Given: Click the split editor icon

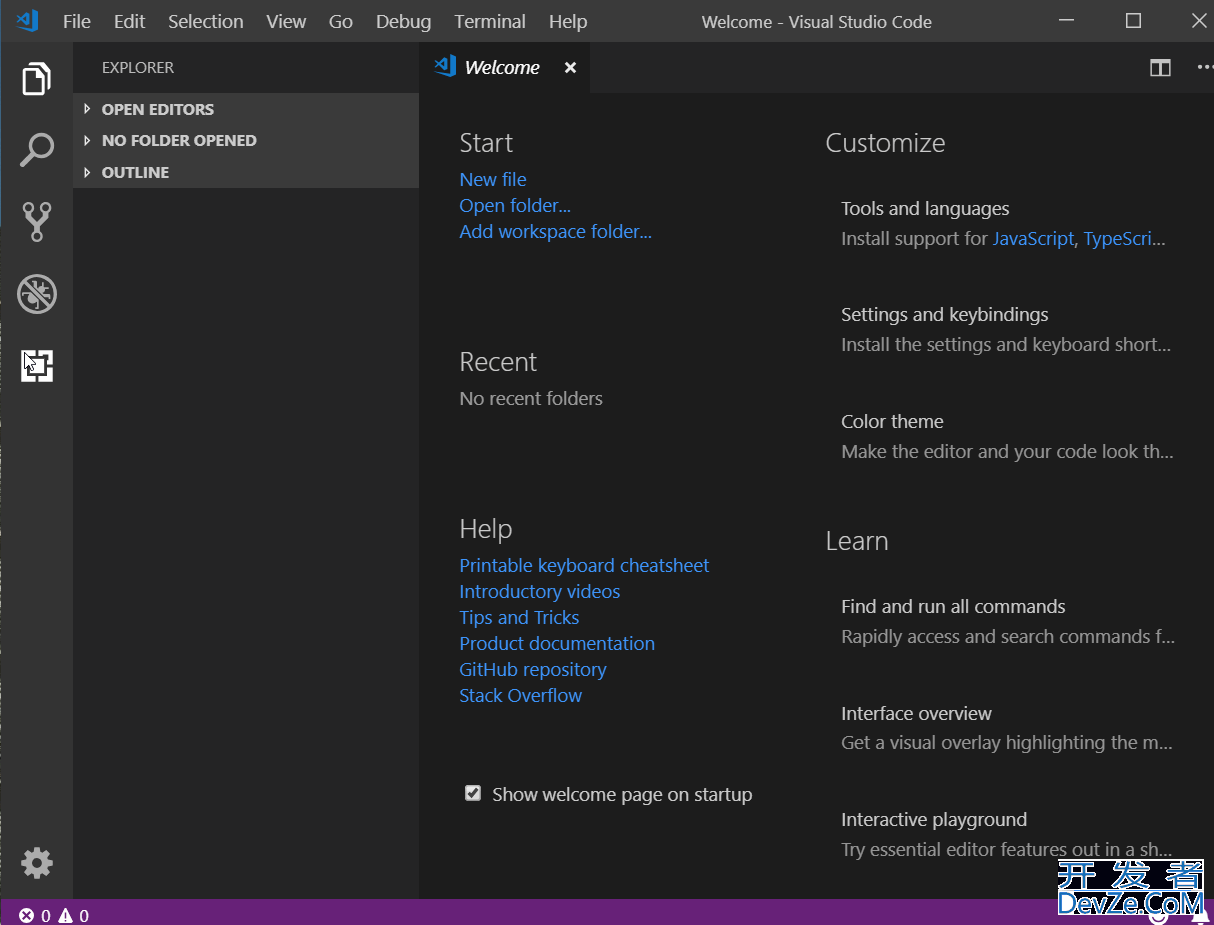Looking at the screenshot, I should (1160, 68).
